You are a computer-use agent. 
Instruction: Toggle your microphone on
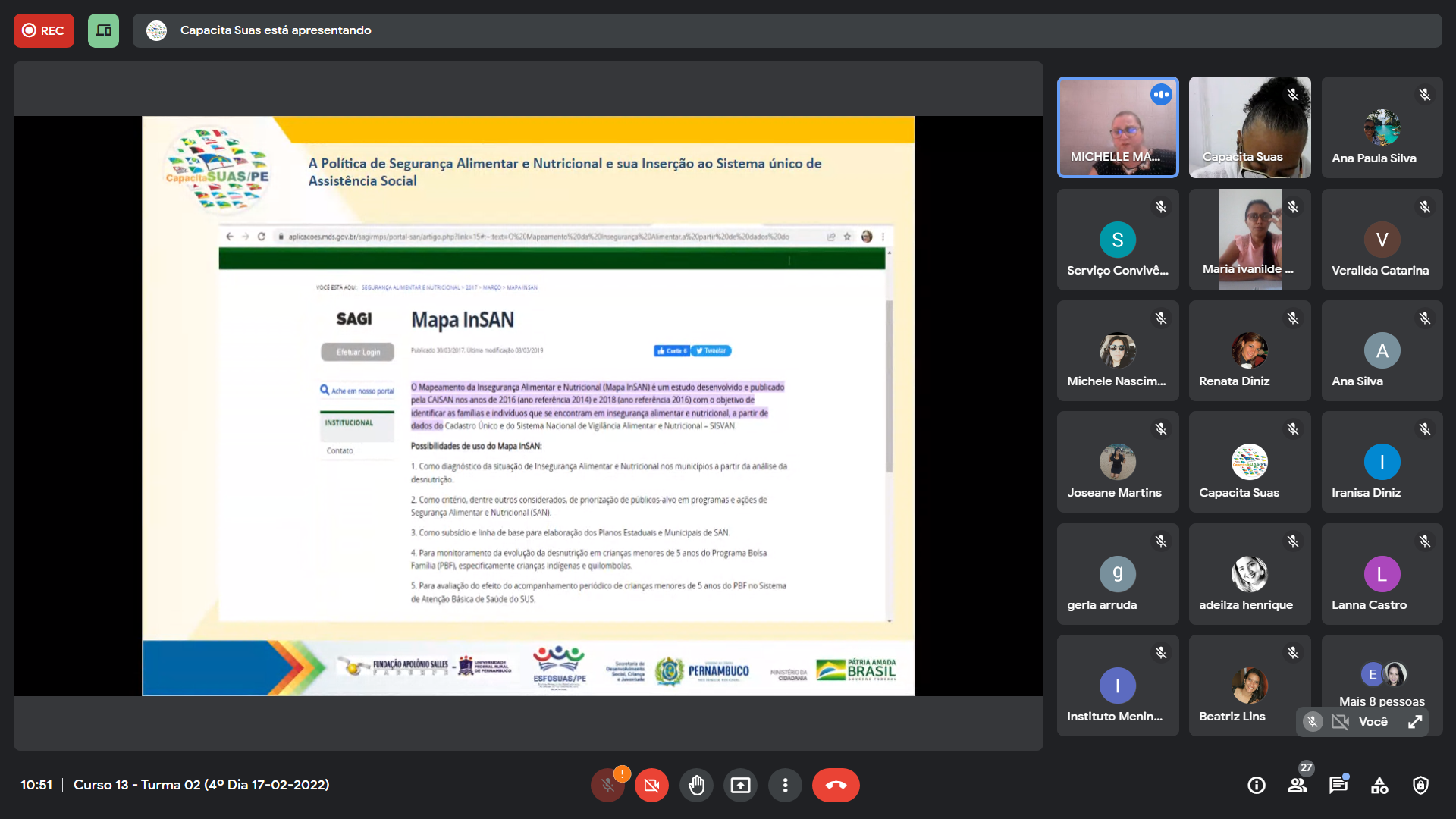(607, 786)
